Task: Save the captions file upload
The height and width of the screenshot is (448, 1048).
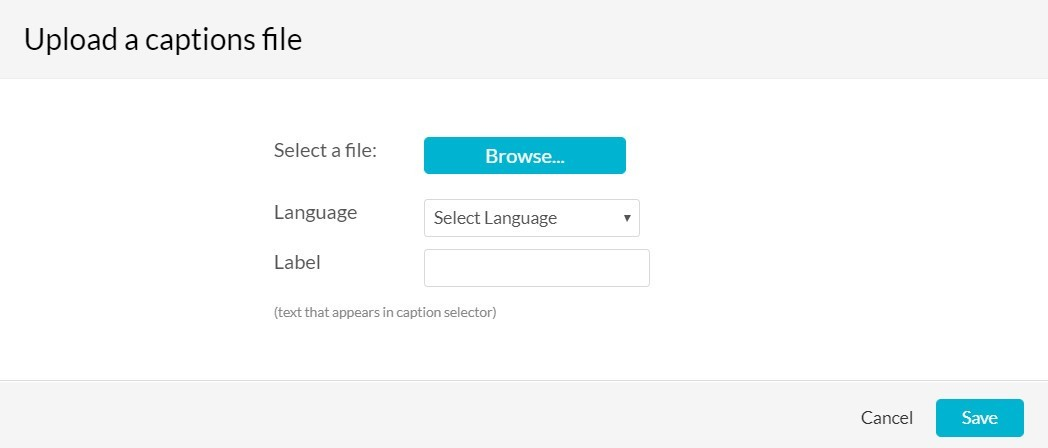Action: [979, 418]
